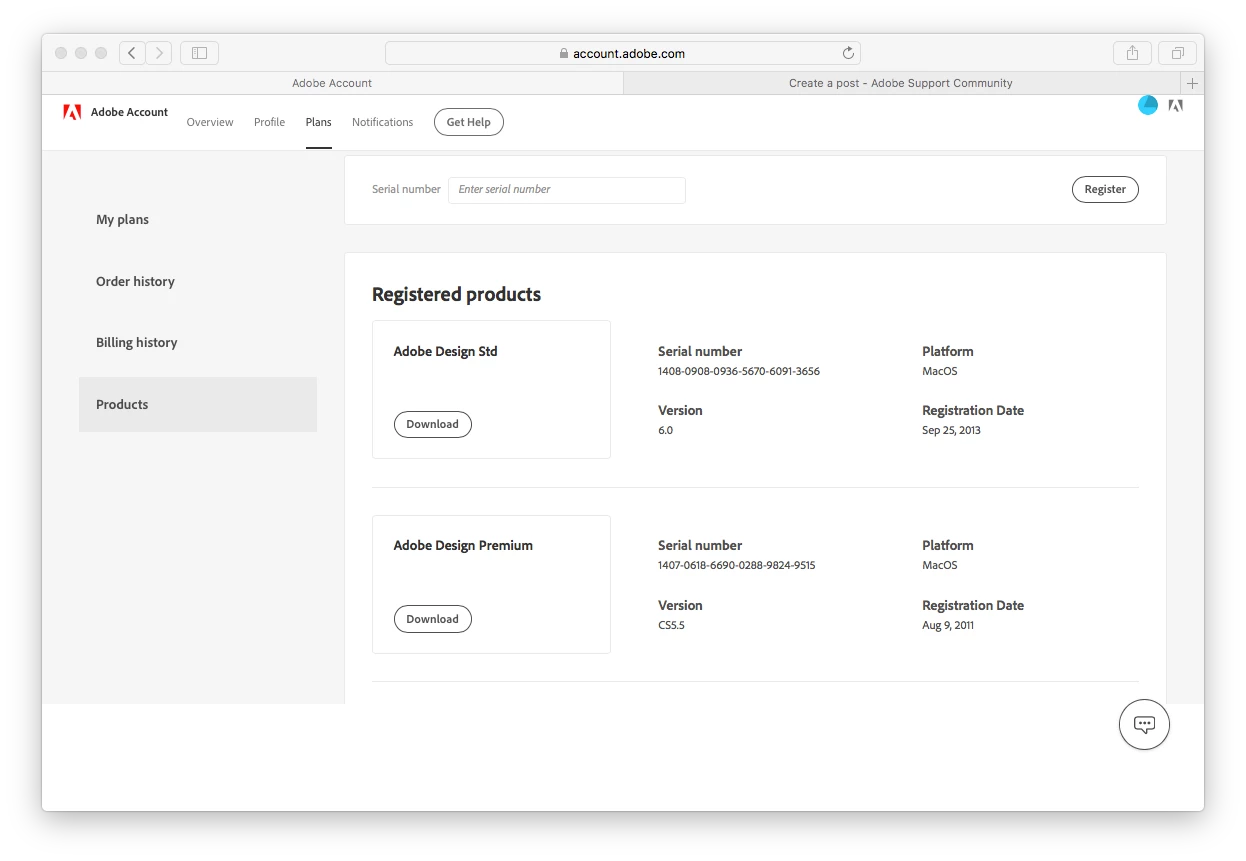1246x861 pixels.
Task: Select serial number 1407-0618-6690-0288-9824-9515
Action: (737, 565)
